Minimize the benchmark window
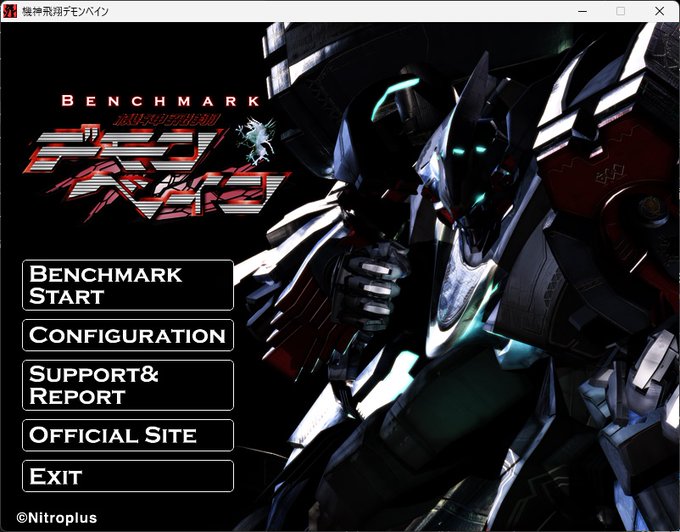This screenshot has width=680, height=532. (x=582, y=11)
